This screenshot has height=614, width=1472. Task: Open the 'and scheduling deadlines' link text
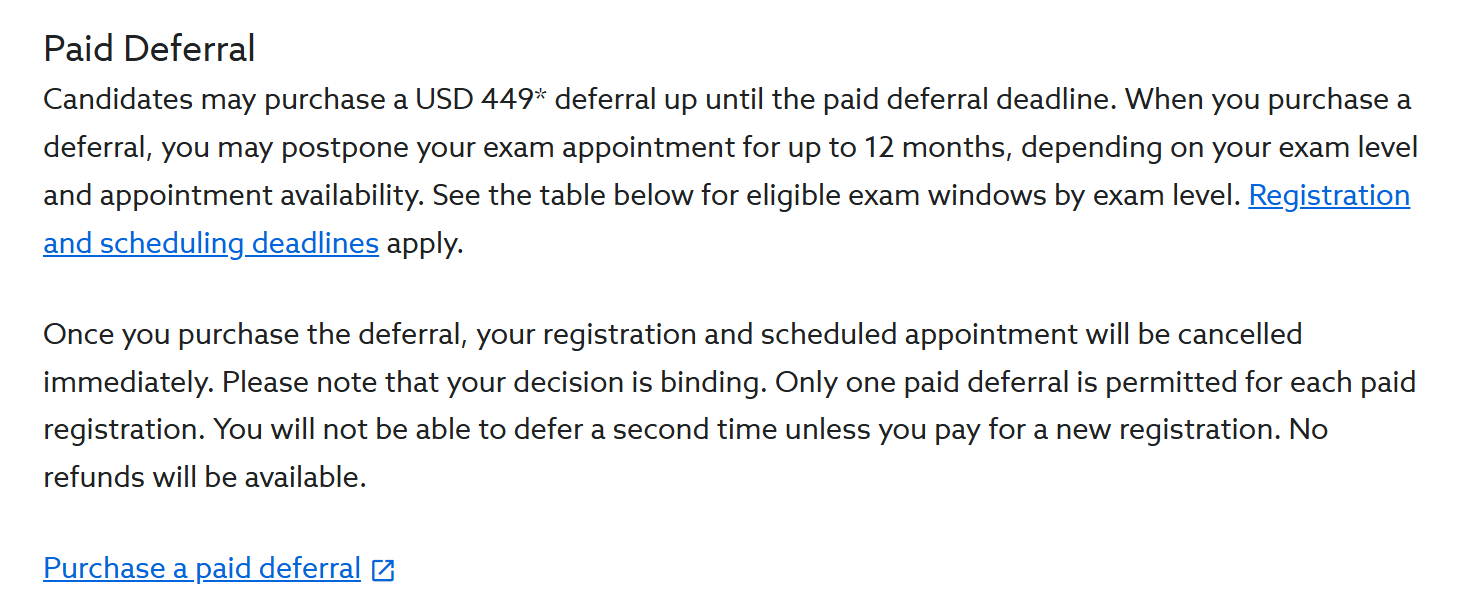click(211, 243)
